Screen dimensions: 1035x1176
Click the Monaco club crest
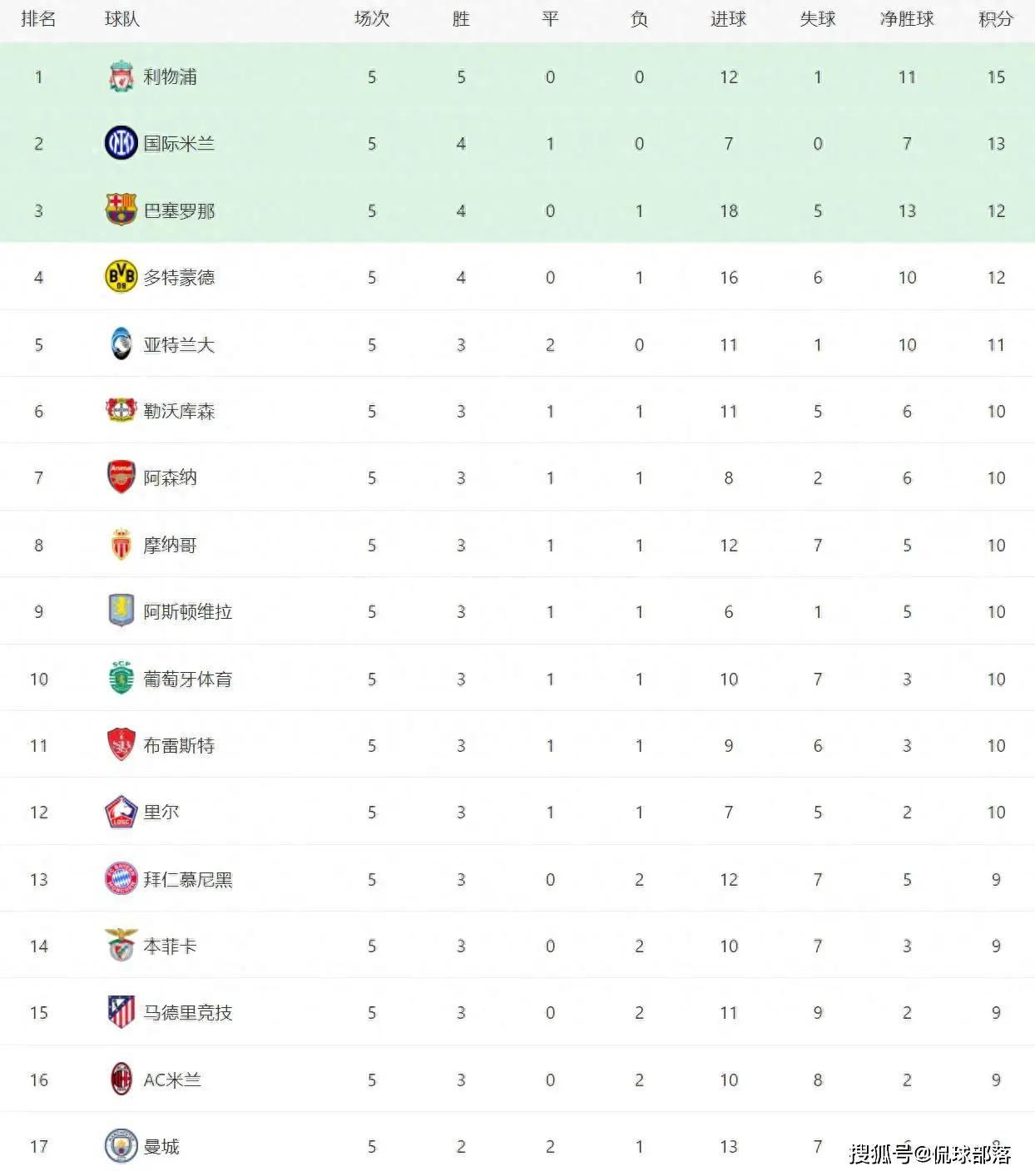pos(121,545)
